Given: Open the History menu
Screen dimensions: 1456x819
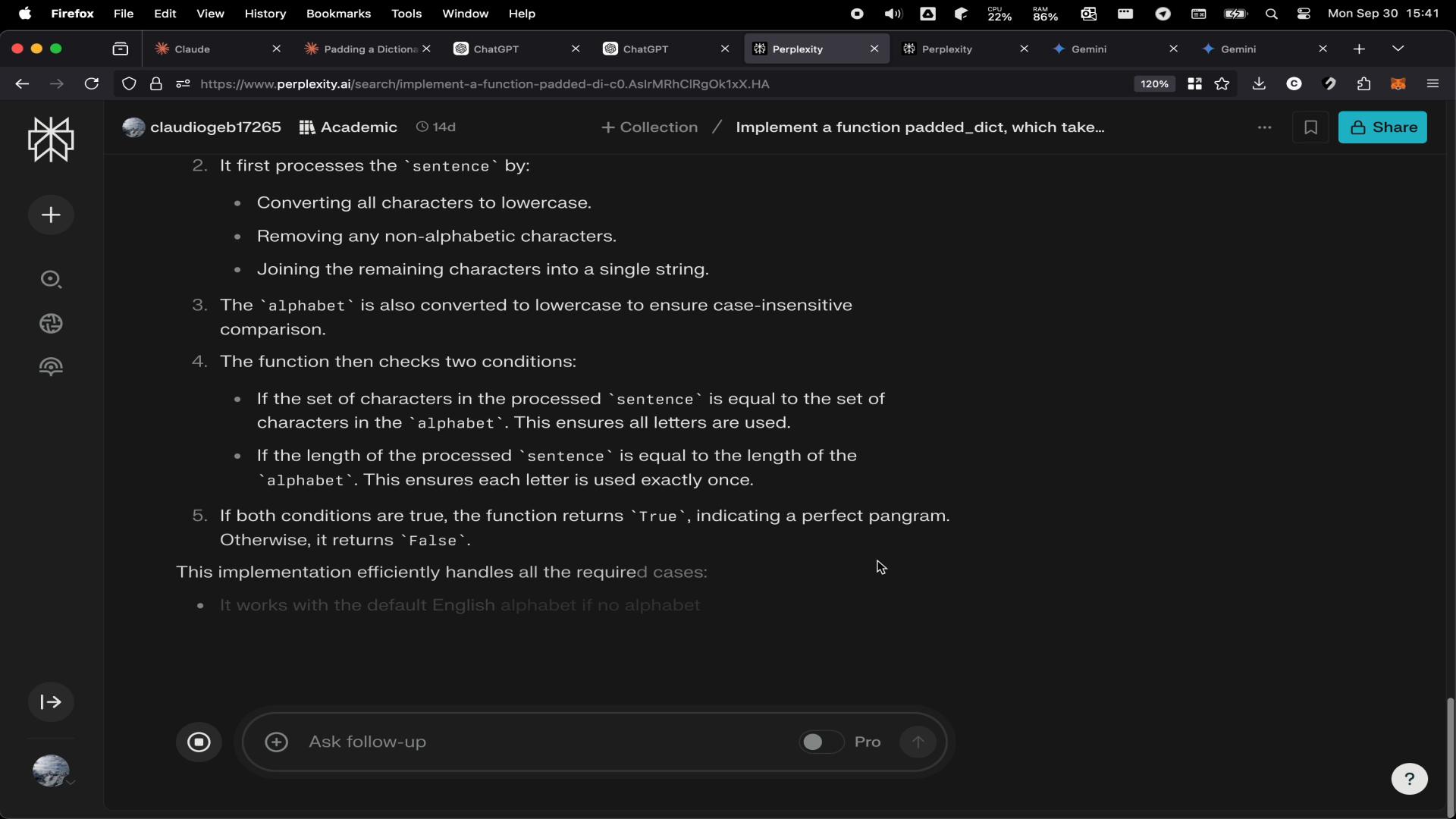Looking at the screenshot, I should (265, 14).
